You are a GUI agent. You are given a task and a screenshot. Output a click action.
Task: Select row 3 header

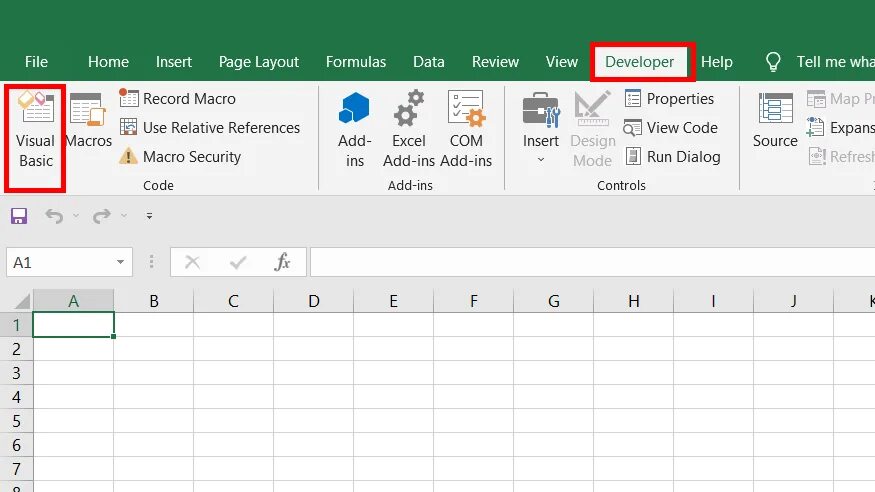16,373
